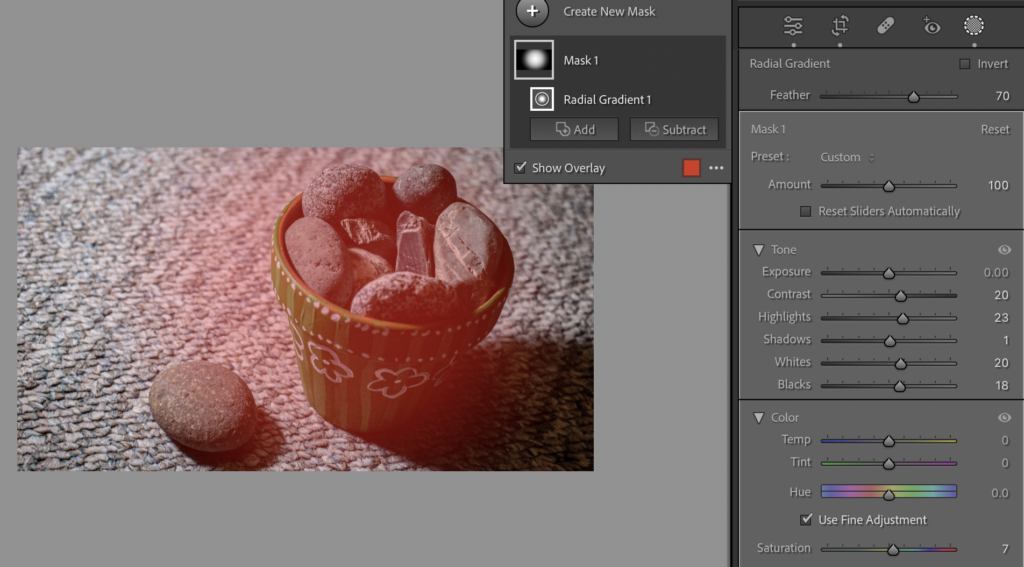The image size is (1024, 567).
Task: Enable the Invert checkbox
Action: click(965, 63)
